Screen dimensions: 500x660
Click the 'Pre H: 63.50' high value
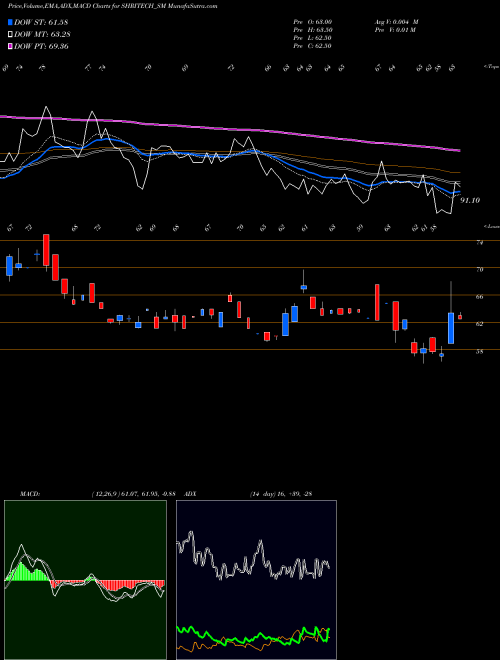[312, 30]
